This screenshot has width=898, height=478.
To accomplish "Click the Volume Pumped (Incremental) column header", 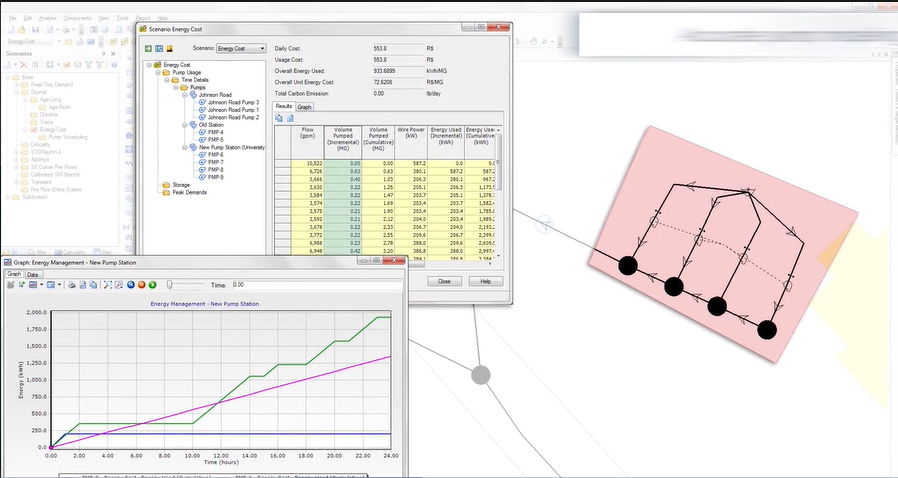I will click(x=342, y=143).
